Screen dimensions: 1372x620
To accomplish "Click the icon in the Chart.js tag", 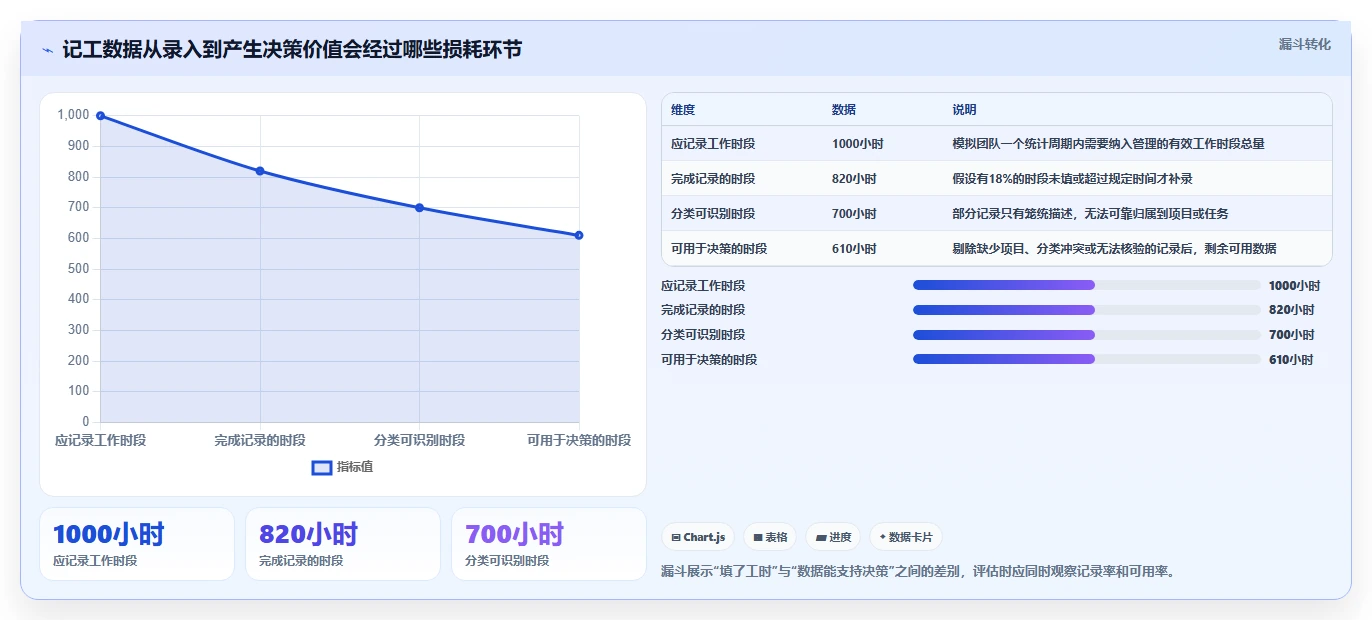I will click(x=676, y=538).
